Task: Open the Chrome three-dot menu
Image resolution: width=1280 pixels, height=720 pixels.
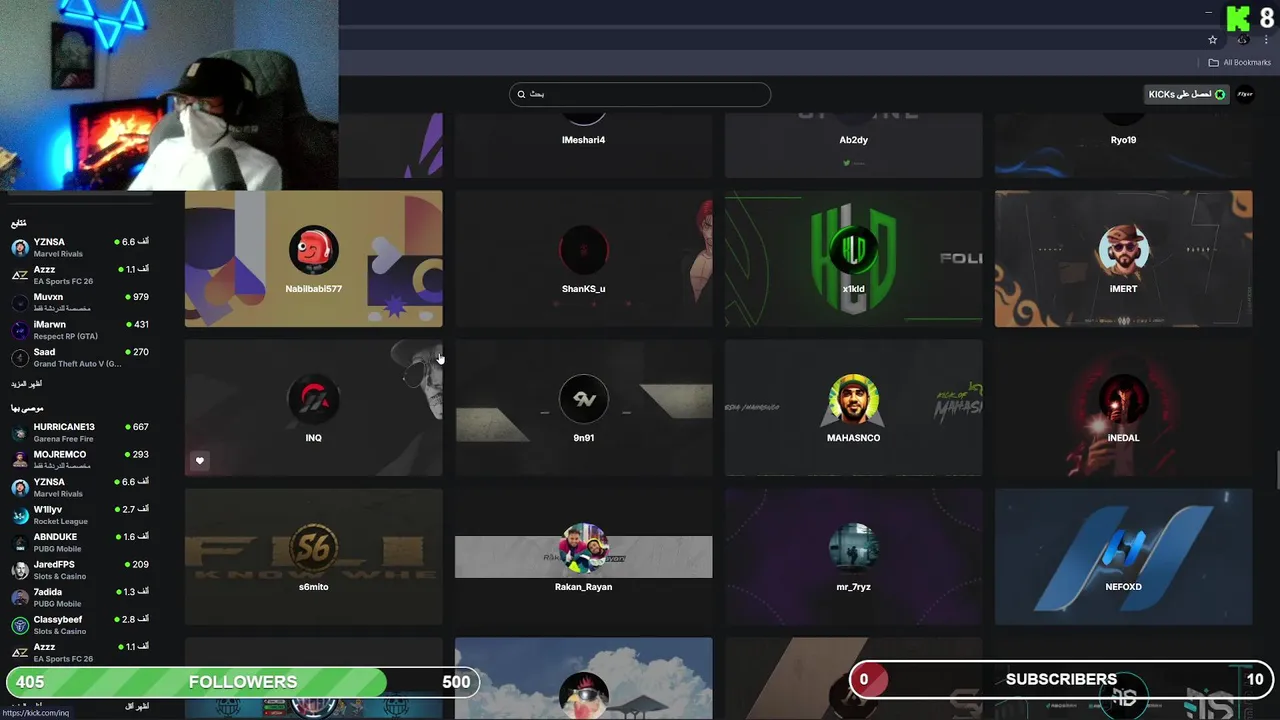Action: [x=1266, y=40]
